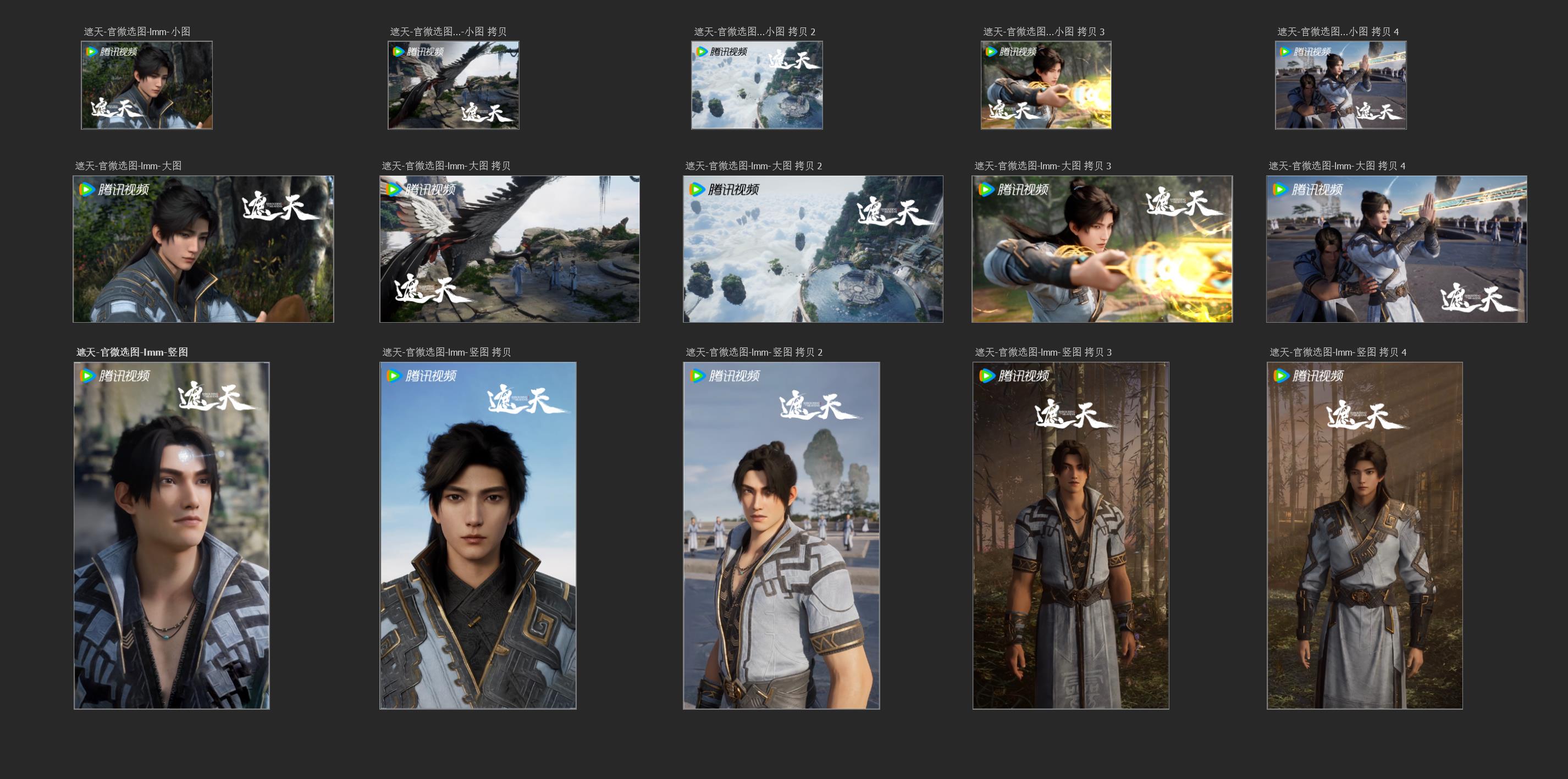Click 腾讯视频 logo in the 竖图 拷贝 artboard

coord(421,376)
